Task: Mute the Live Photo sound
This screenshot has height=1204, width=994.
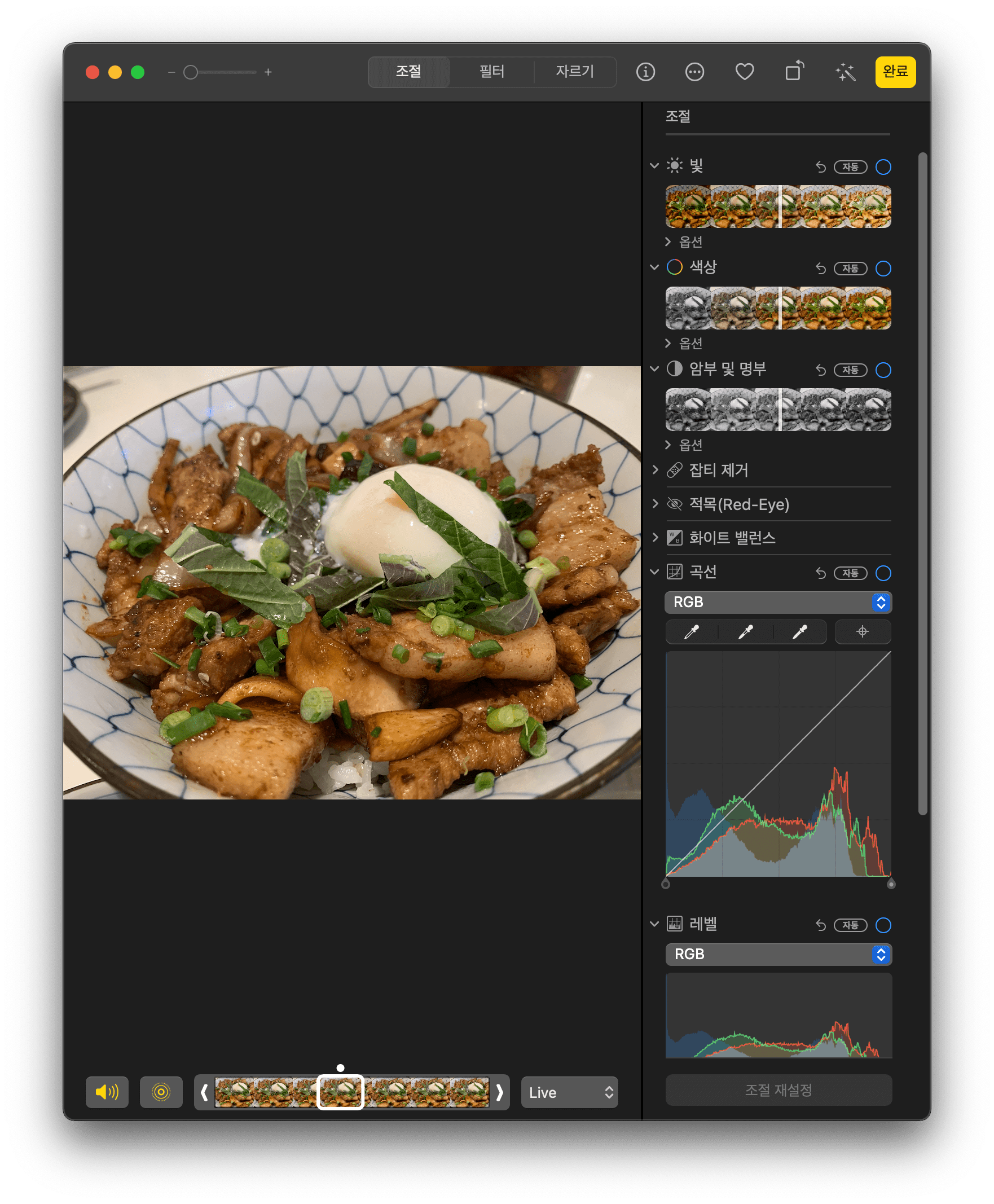Action: tap(107, 1092)
